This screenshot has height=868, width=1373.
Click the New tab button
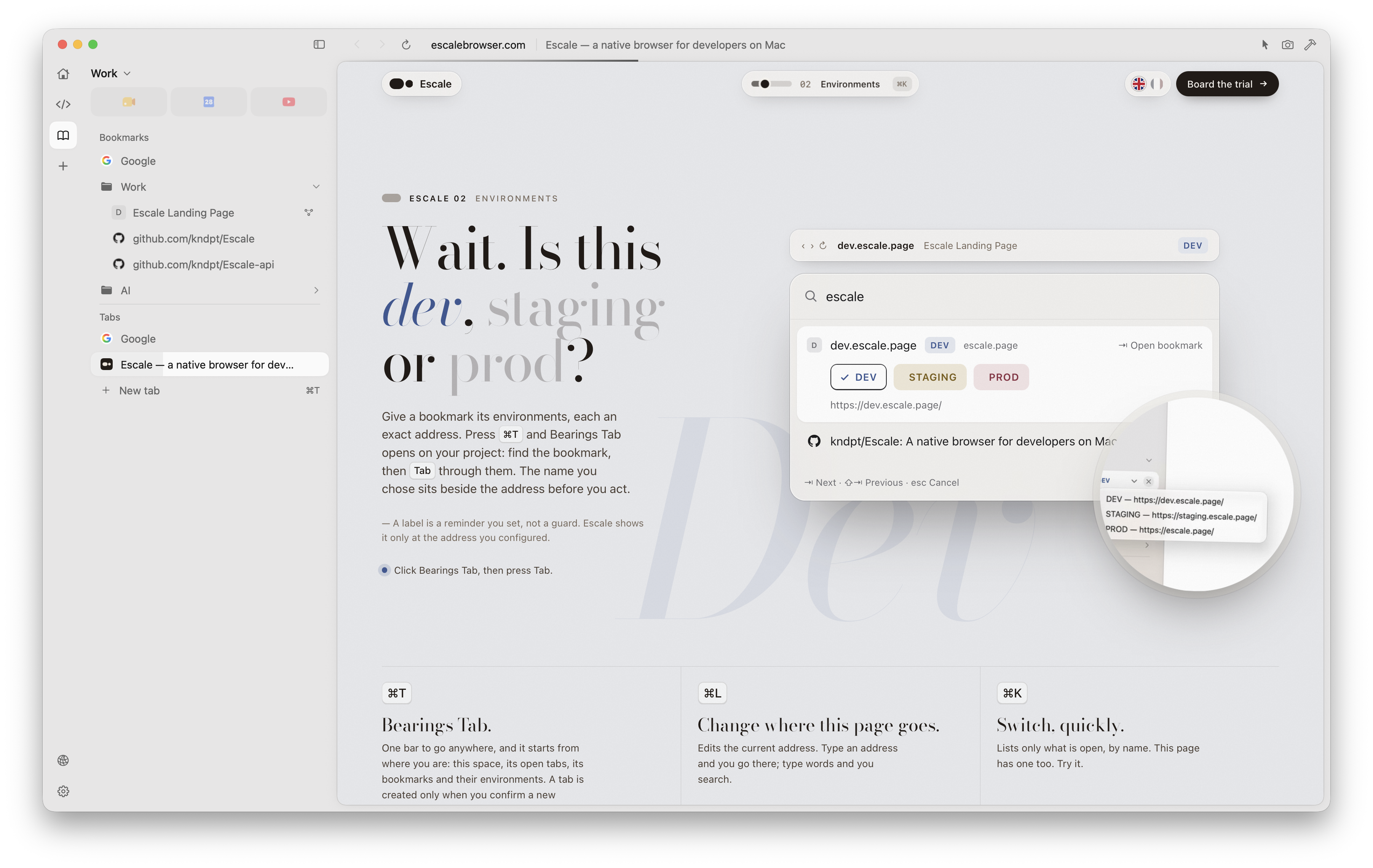point(209,390)
